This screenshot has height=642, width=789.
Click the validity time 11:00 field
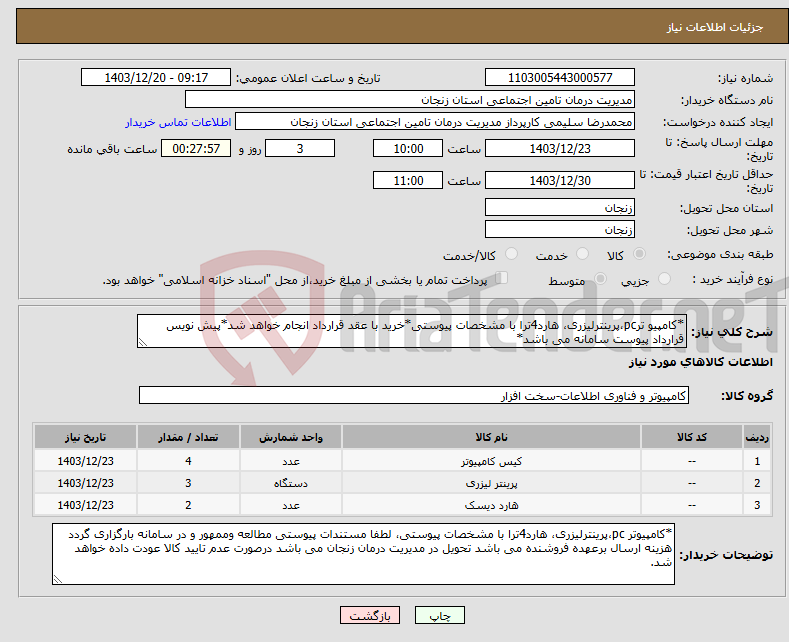(x=408, y=180)
